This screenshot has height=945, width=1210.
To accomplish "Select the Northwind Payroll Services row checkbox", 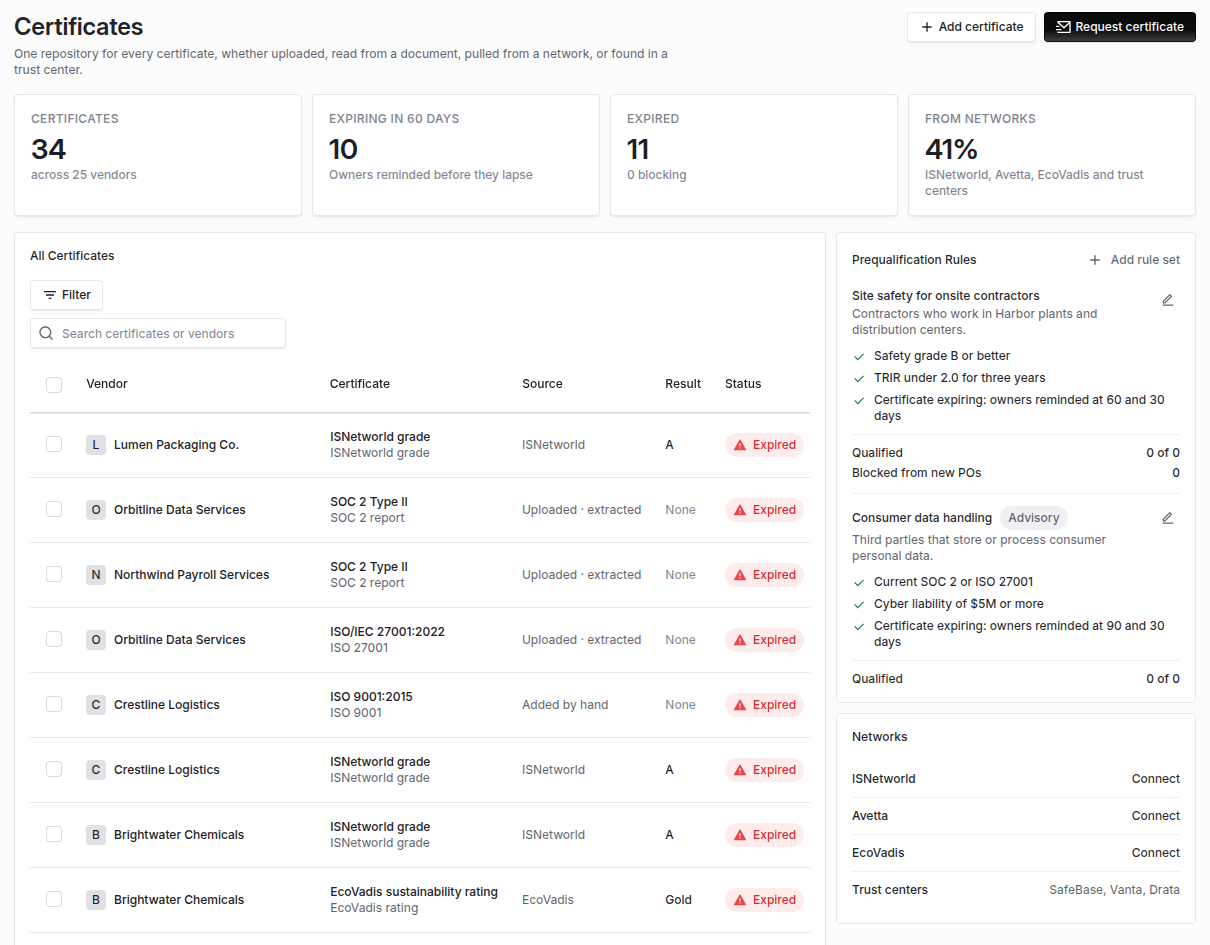I will coord(54,574).
